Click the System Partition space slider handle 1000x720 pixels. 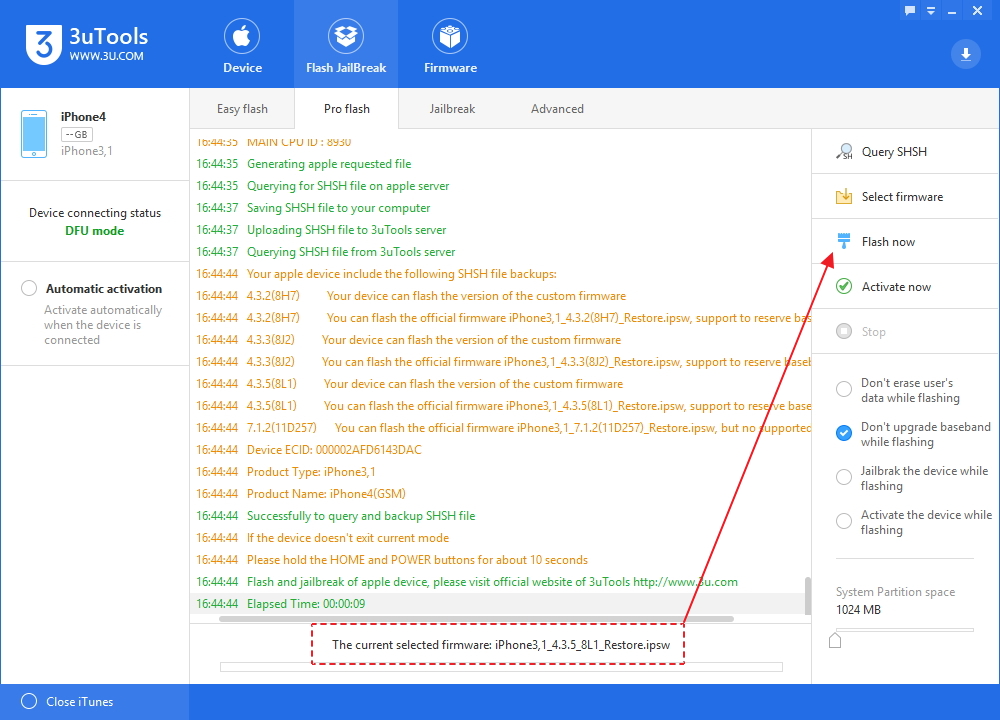click(835, 640)
